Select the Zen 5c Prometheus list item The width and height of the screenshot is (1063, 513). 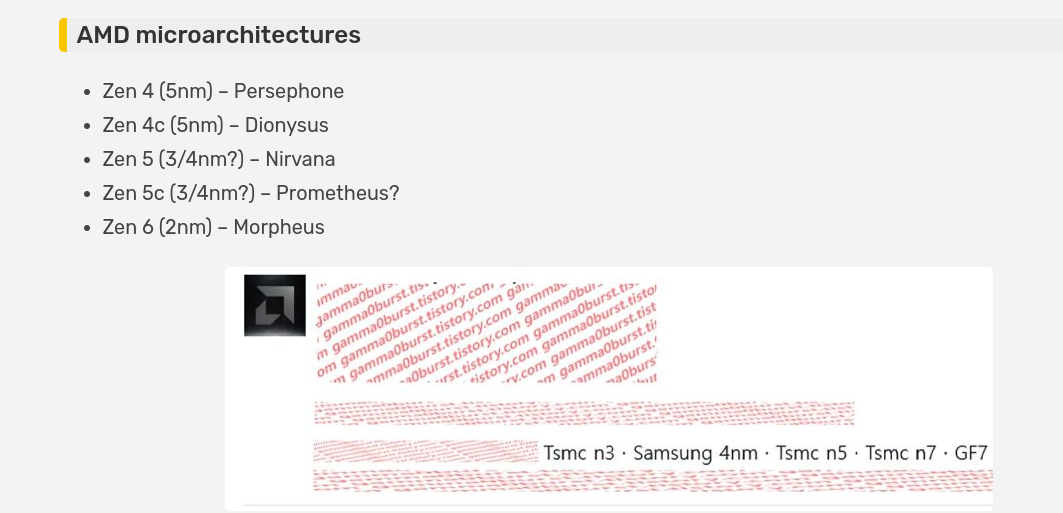click(251, 193)
